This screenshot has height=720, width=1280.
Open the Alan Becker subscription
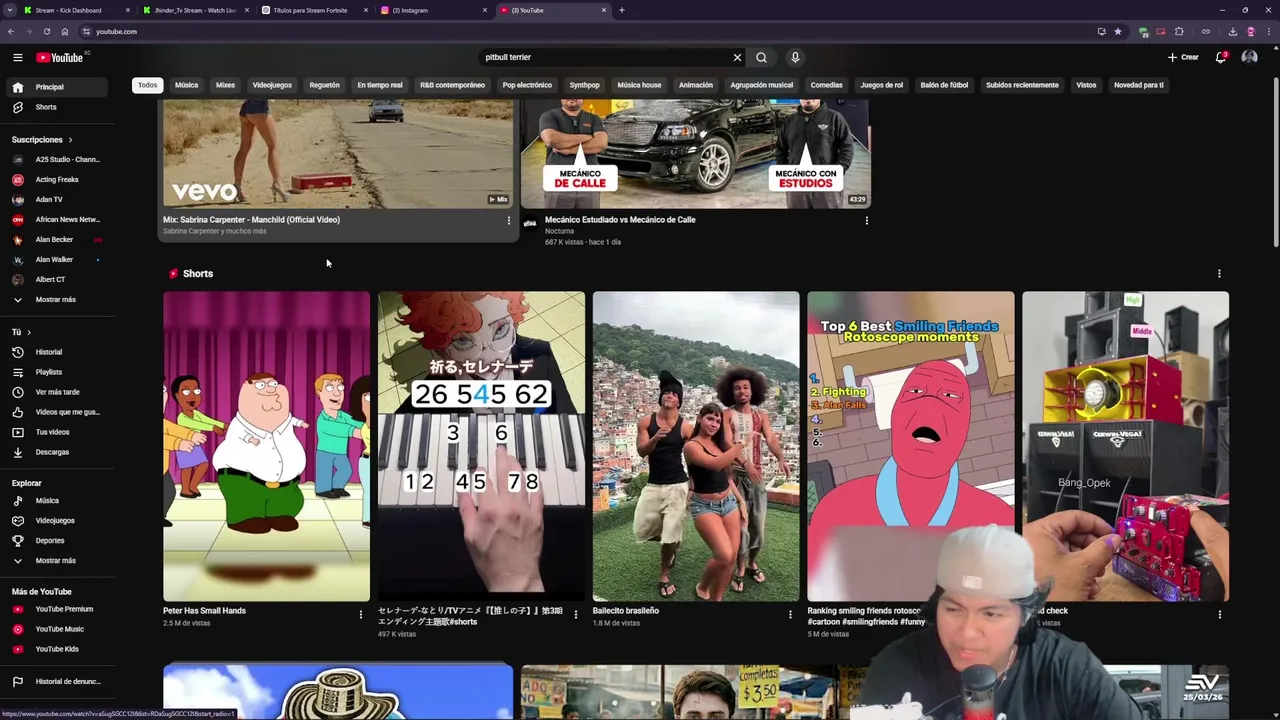(x=56, y=240)
